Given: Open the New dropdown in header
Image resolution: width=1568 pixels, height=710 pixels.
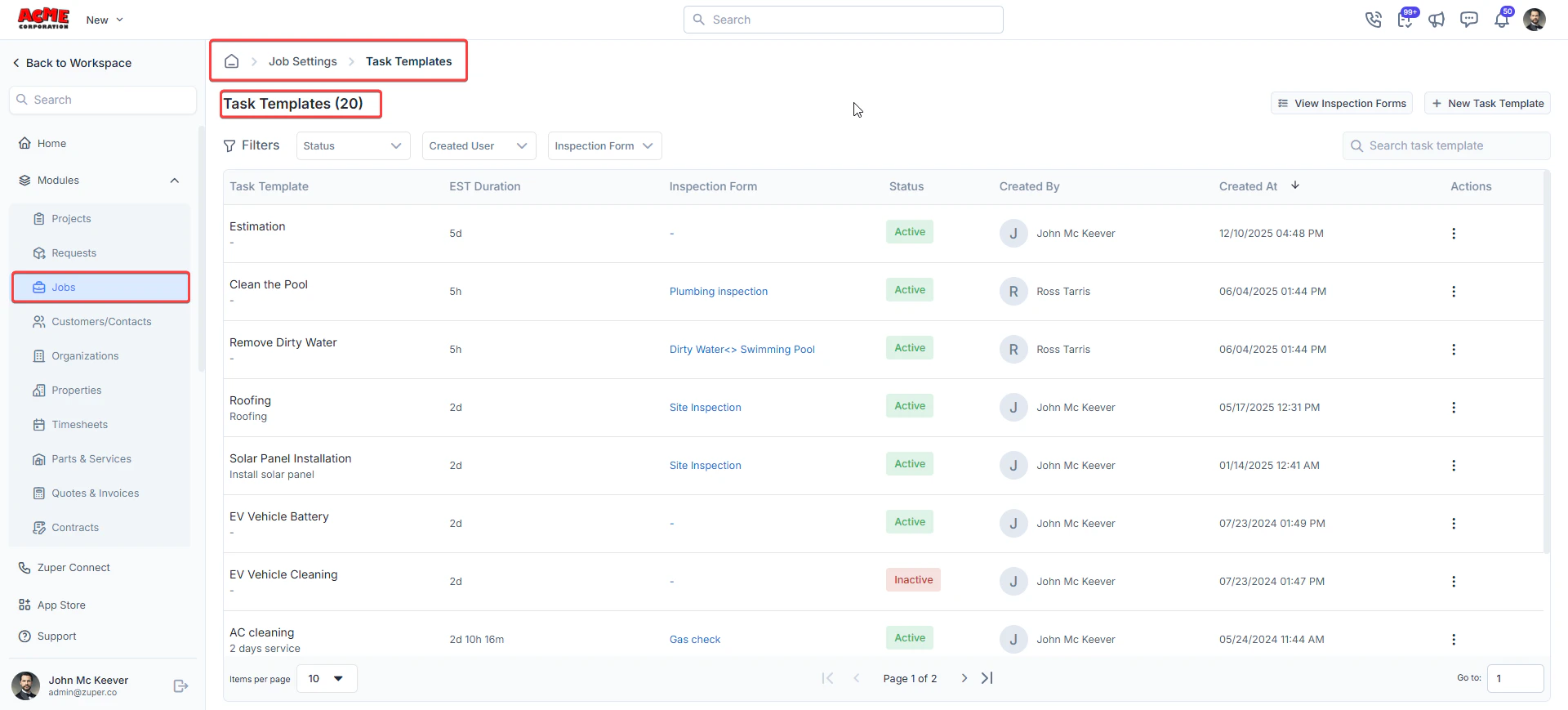Looking at the screenshot, I should coord(105,20).
